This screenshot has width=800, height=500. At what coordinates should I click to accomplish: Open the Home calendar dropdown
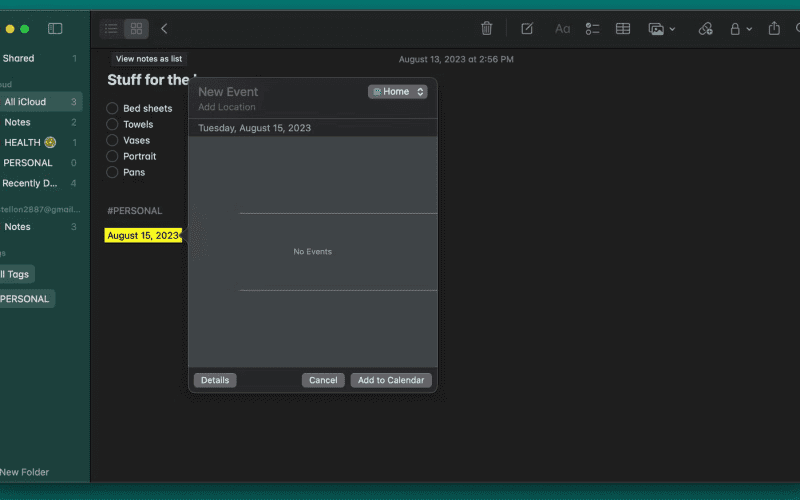pos(397,92)
